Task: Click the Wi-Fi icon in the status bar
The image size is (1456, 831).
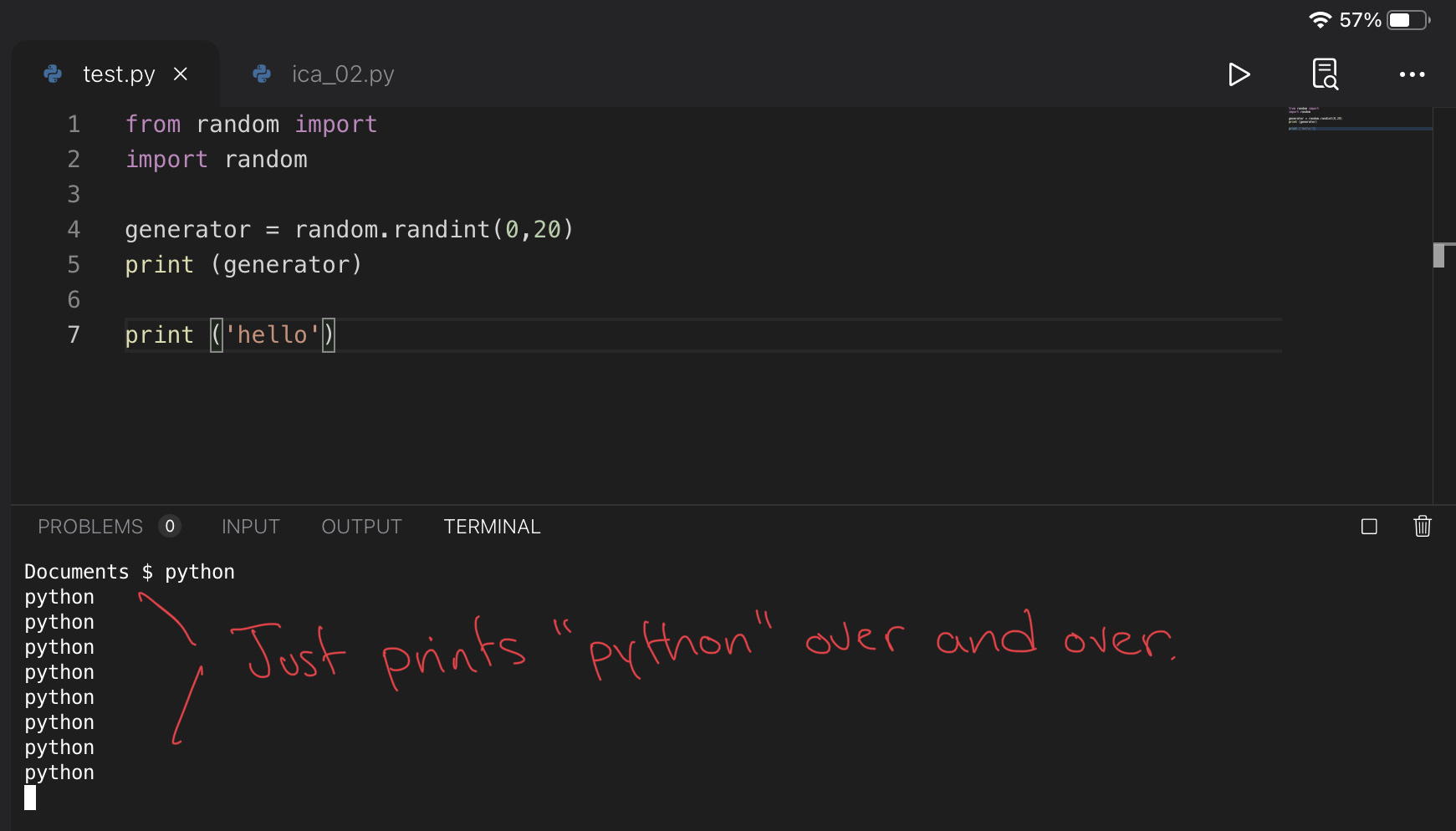Action: point(1320,19)
